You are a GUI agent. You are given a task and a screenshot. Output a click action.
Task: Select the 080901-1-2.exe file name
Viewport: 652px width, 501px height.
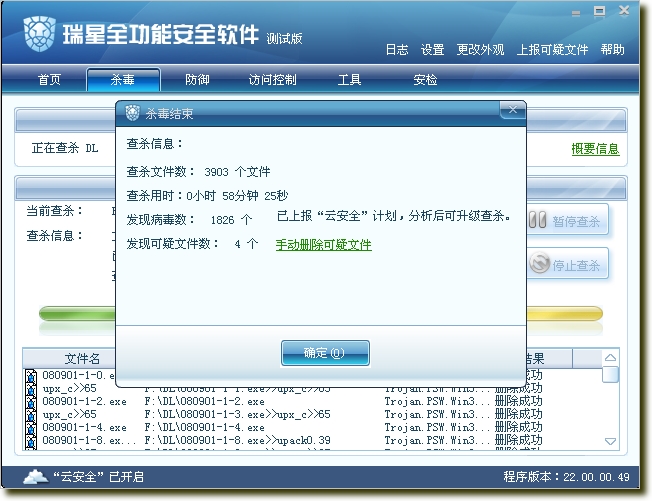(84, 402)
